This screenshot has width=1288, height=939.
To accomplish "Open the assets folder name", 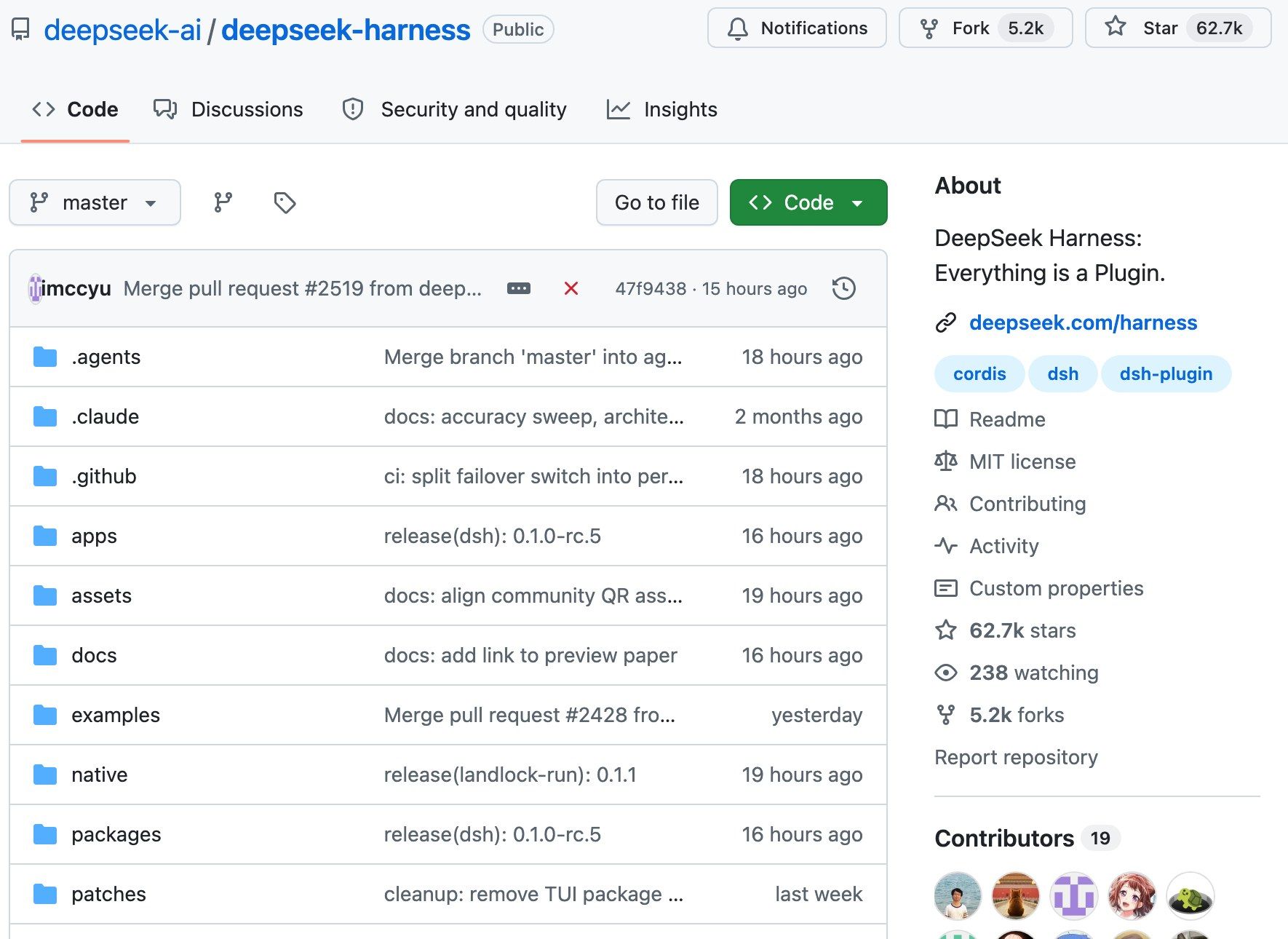I will [101, 595].
